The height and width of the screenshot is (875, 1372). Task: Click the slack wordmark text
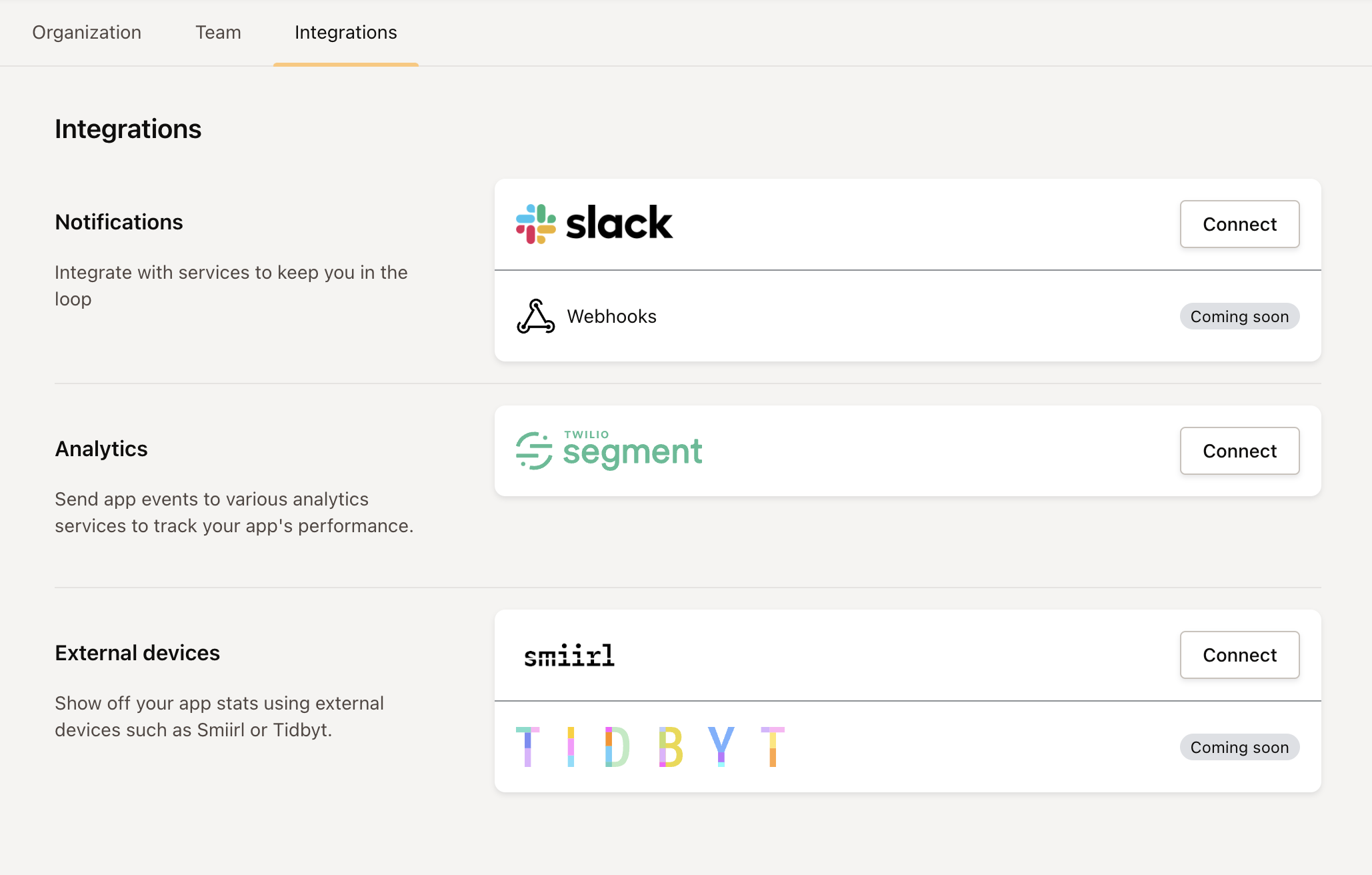coord(619,223)
